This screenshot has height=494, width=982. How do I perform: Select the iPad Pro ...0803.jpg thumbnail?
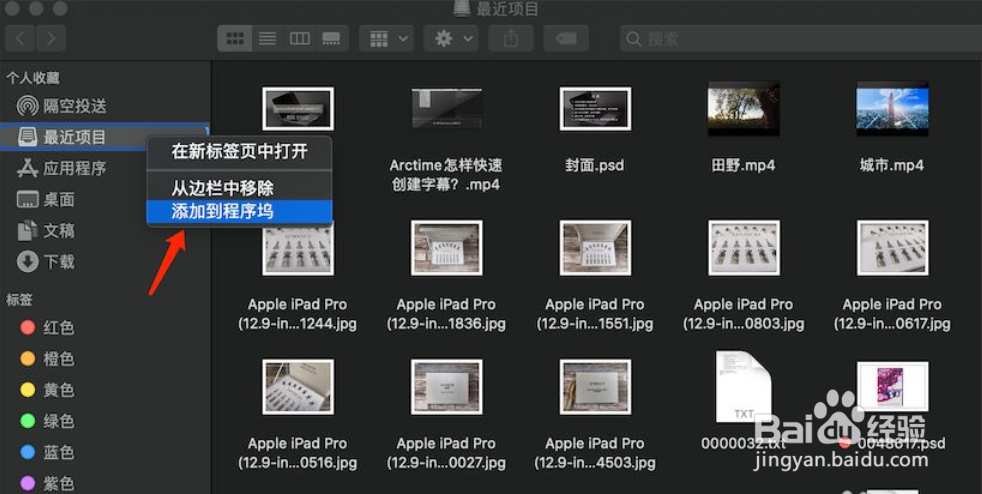(743, 248)
